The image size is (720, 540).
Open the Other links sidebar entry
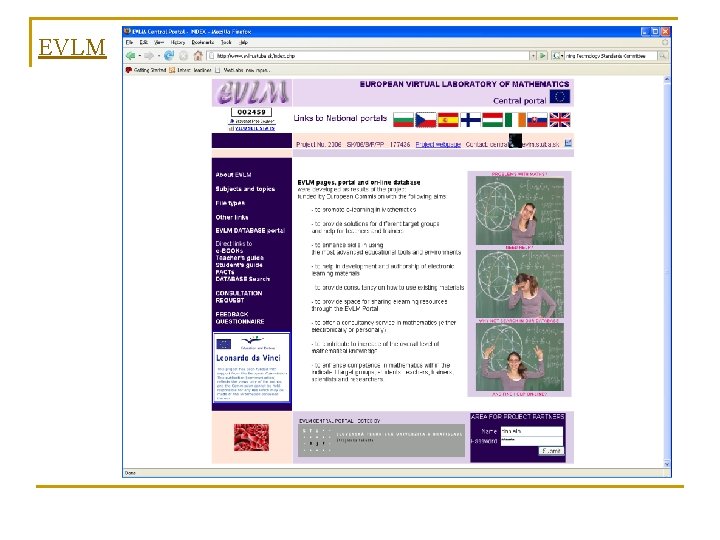tap(231, 217)
